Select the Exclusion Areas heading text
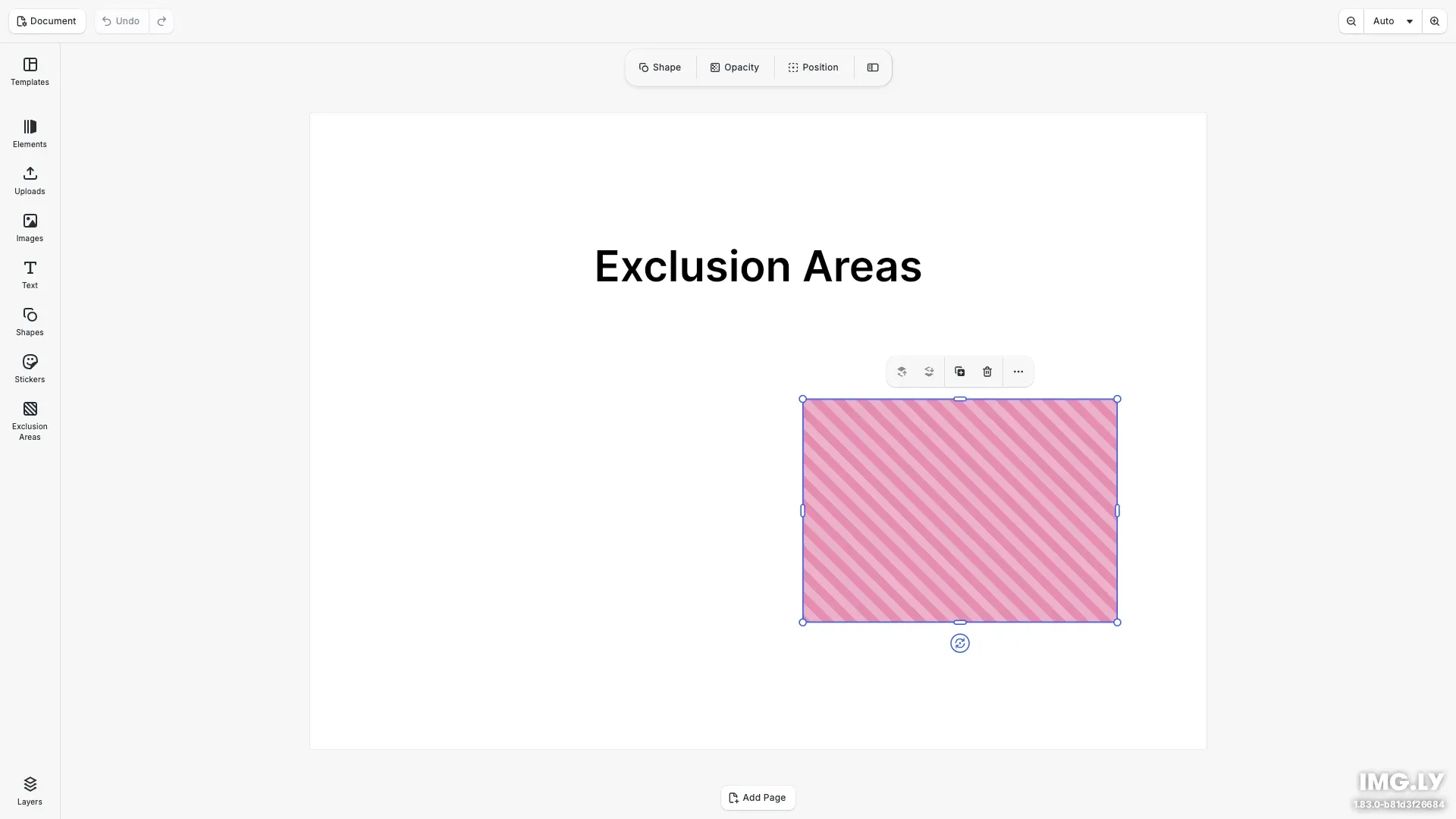 pyautogui.click(x=758, y=266)
